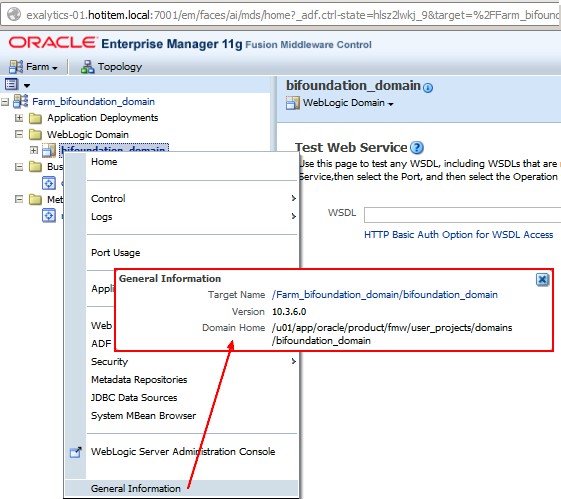Click the info icon beside bifoundation_domain title
This screenshot has height=499, width=561.
tap(428, 88)
